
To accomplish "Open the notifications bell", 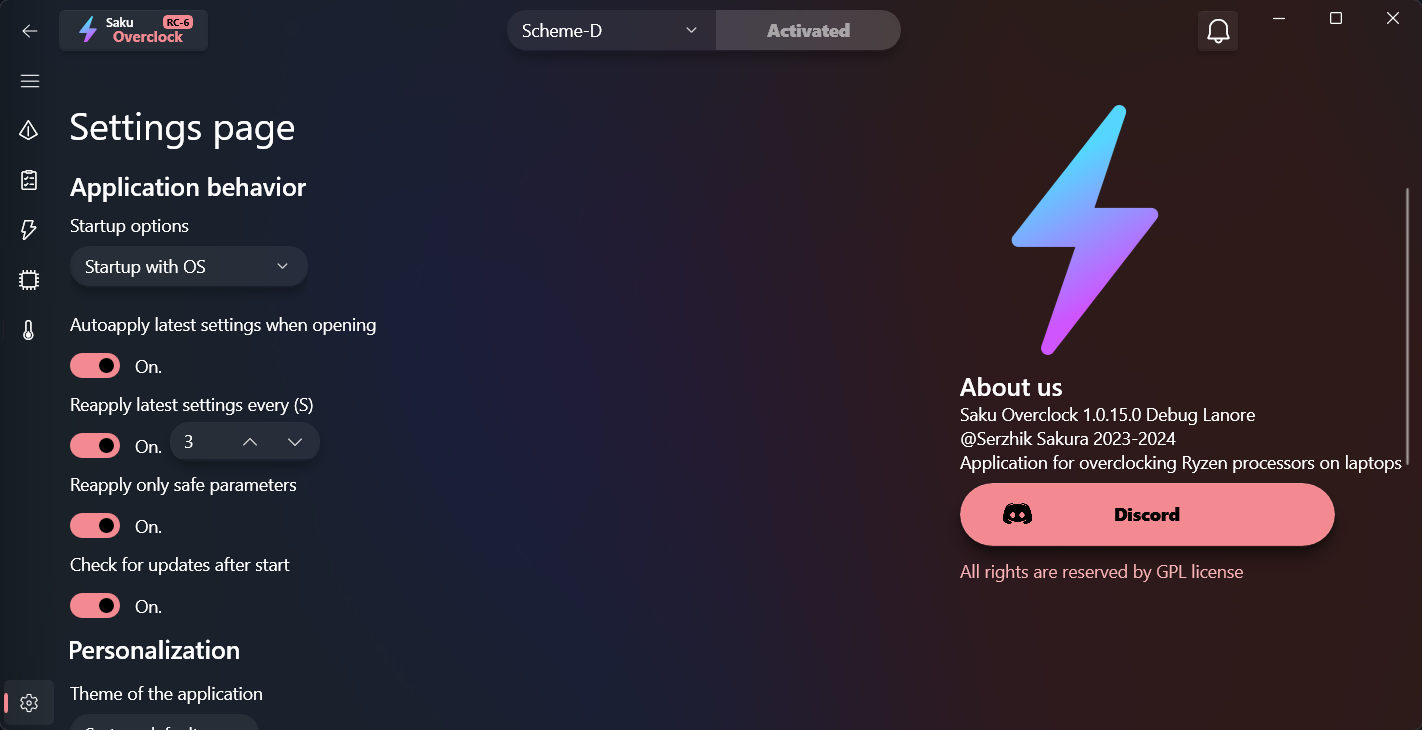I will tap(1218, 31).
